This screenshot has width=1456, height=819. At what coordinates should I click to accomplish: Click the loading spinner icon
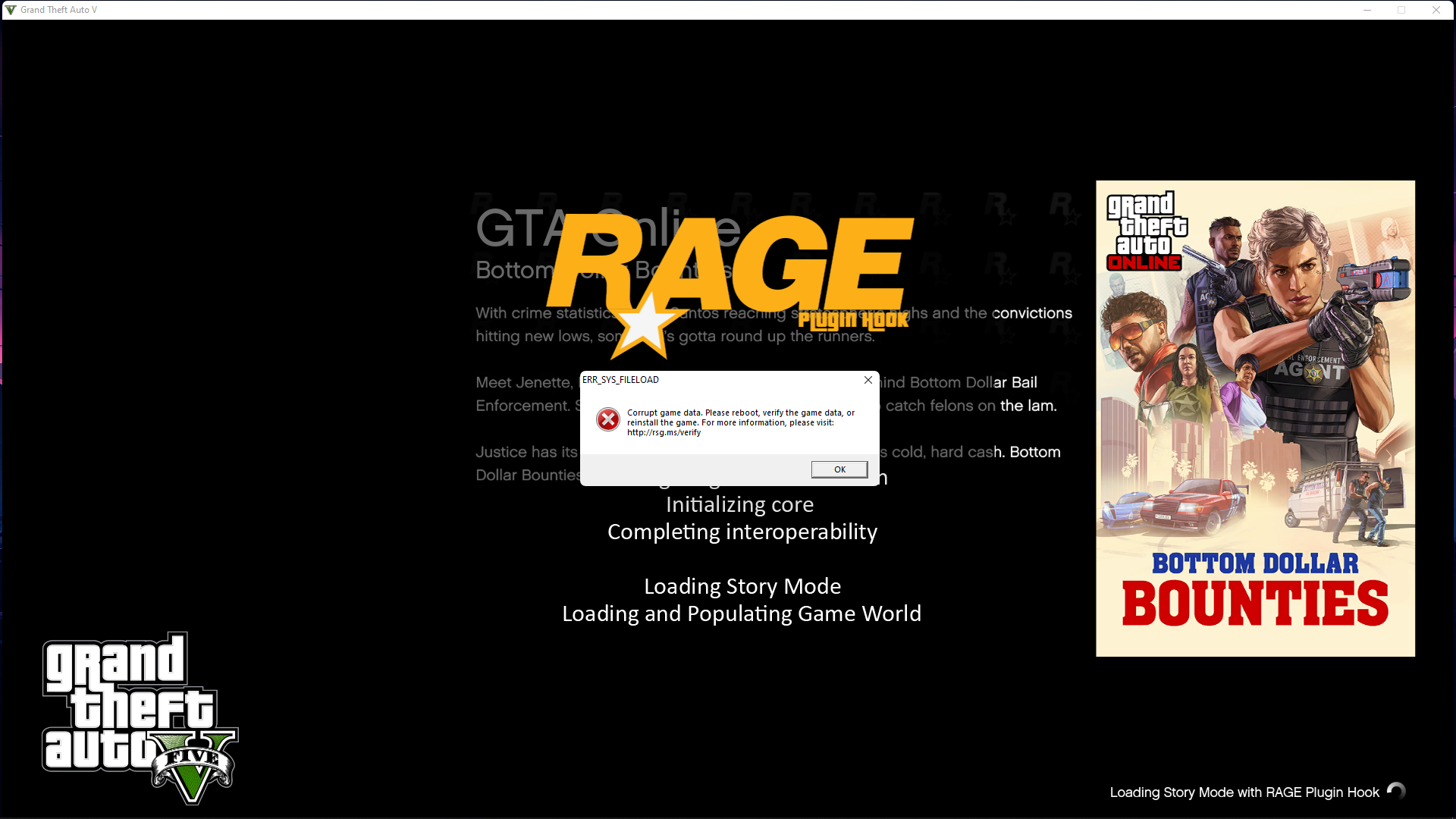coord(1396,792)
